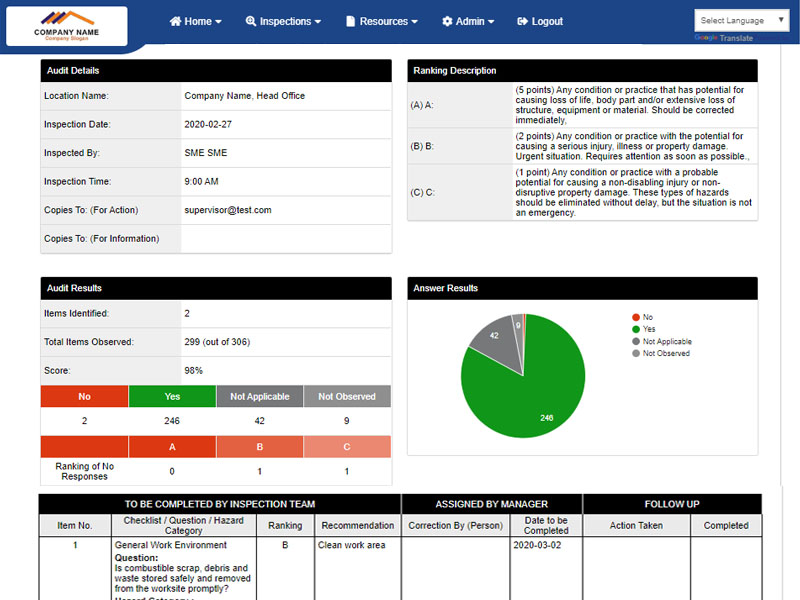Click the Inspections magnifier icon
The width and height of the screenshot is (800, 600).
coord(250,21)
